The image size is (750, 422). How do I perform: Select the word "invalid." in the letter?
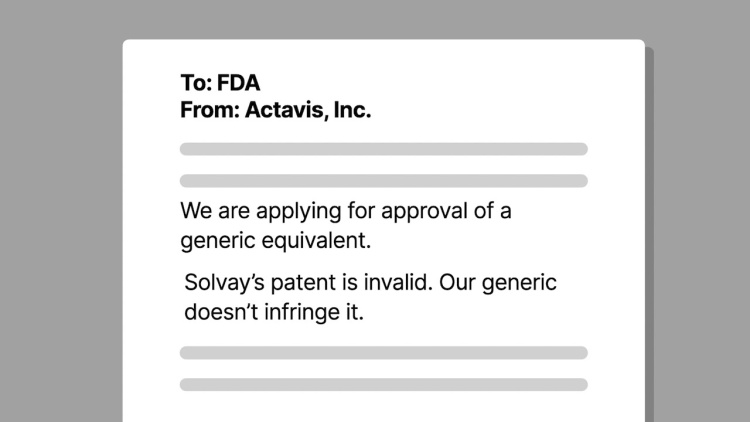click(398, 282)
